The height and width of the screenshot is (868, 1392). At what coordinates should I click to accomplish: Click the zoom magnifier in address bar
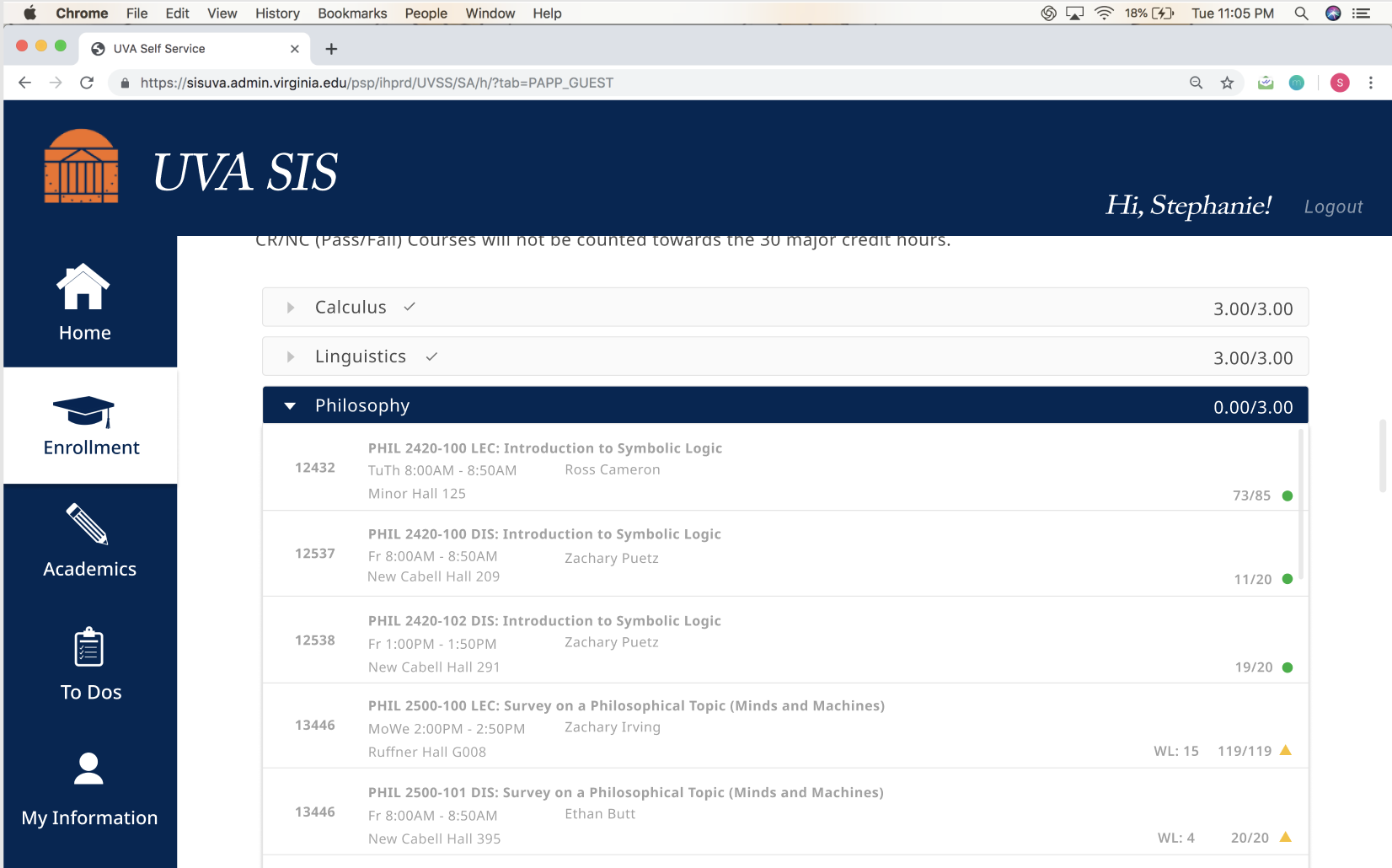click(x=1196, y=83)
